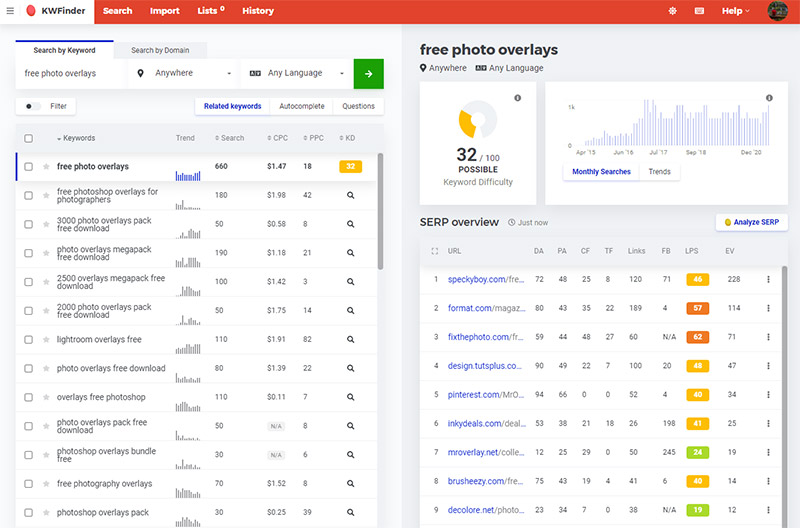Toggle the Filter switch
Image resolution: width=800 pixels, height=528 pixels.
[32, 106]
